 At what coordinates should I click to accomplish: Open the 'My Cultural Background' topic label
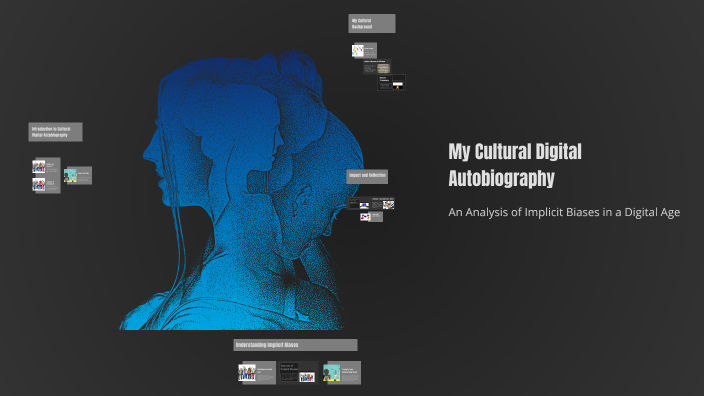(x=372, y=23)
